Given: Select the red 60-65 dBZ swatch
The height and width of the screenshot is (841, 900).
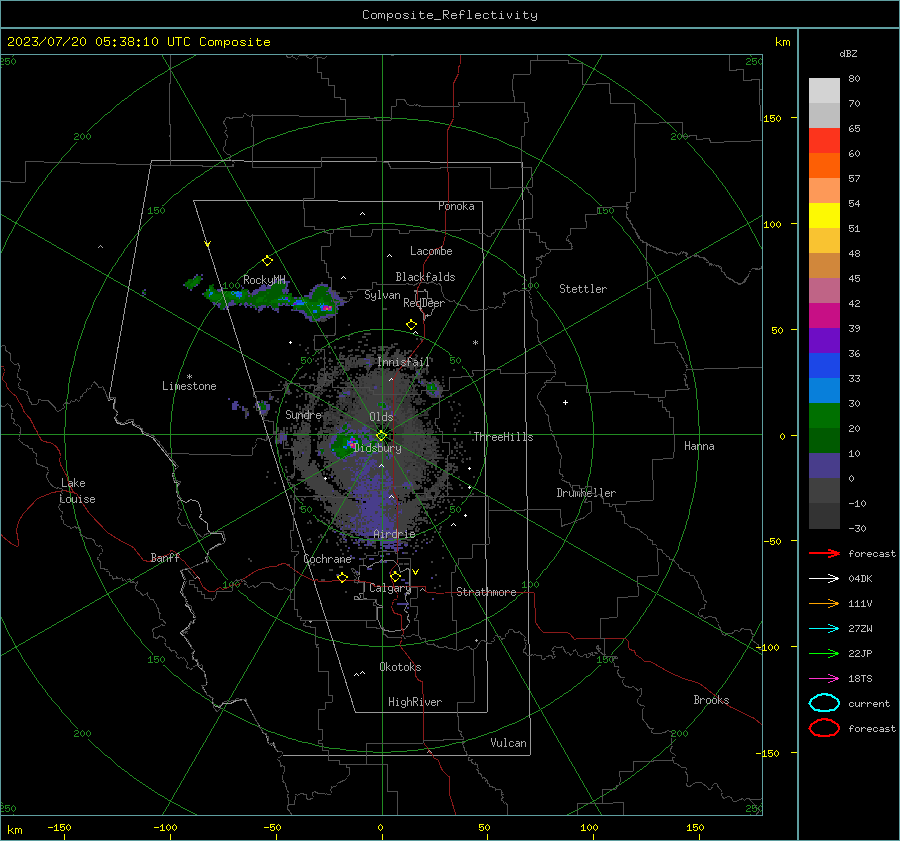Looking at the screenshot, I should 824,141.
